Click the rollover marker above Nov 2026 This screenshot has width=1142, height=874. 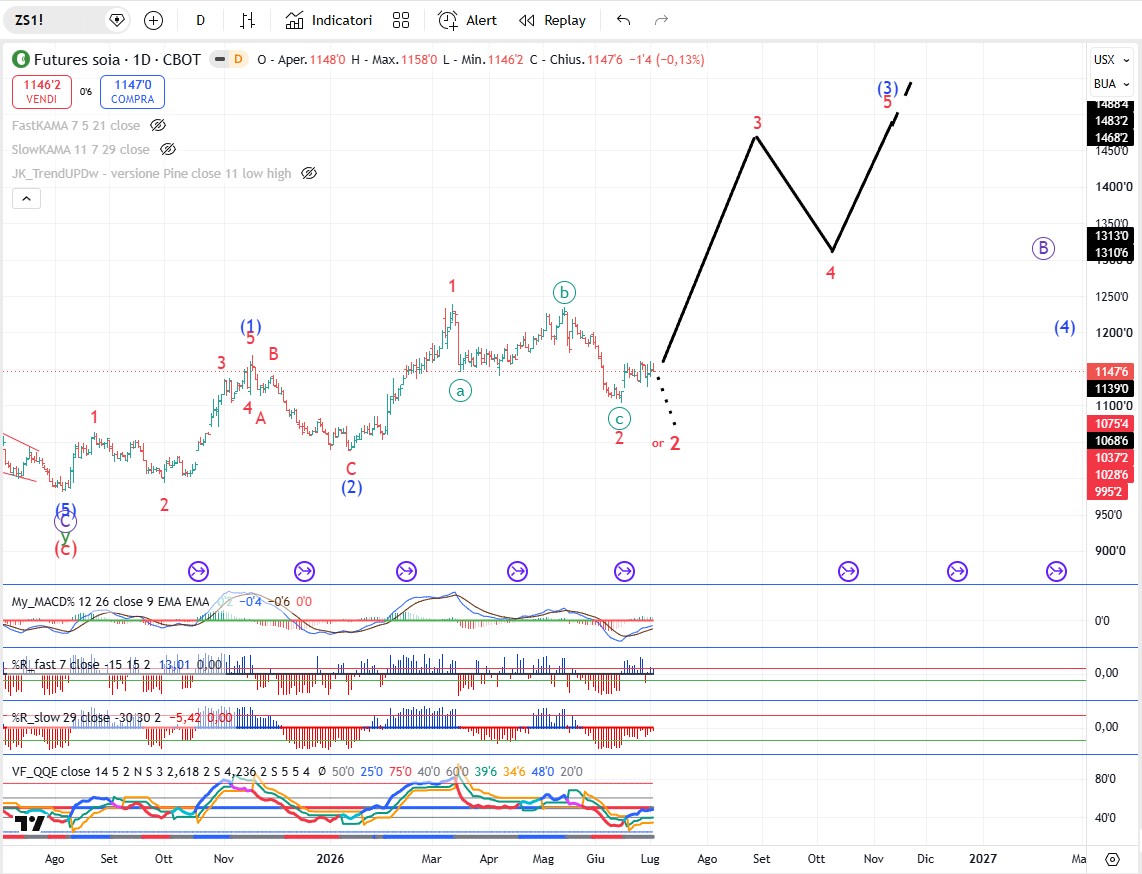tap(848, 572)
